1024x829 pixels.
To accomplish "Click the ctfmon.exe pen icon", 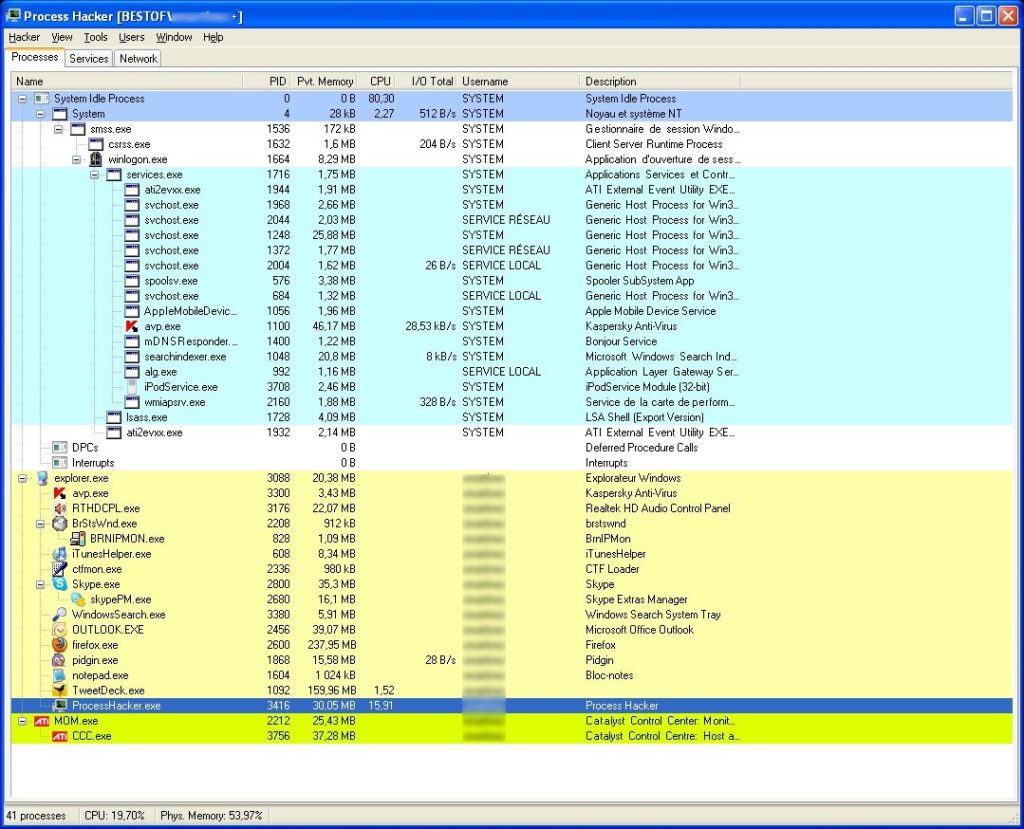I will click(60, 569).
